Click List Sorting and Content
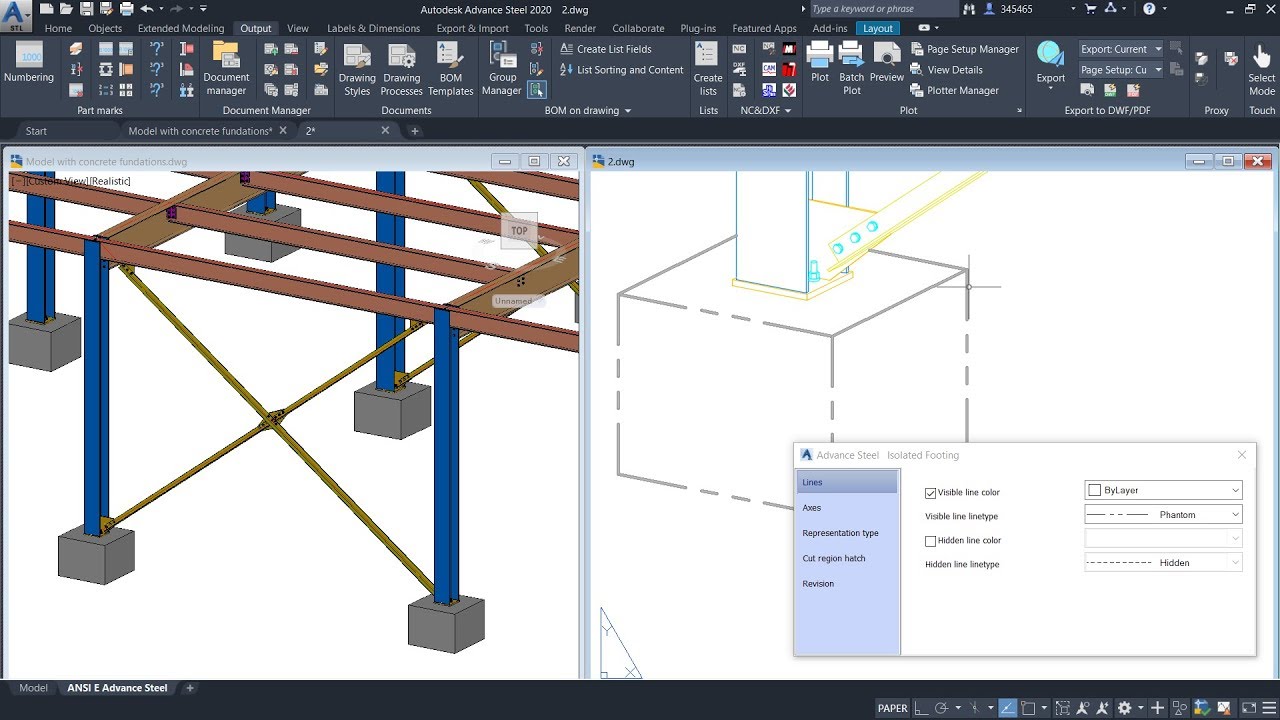The height and width of the screenshot is (720, 1280). pyautogui.click(x=622, y=70)
